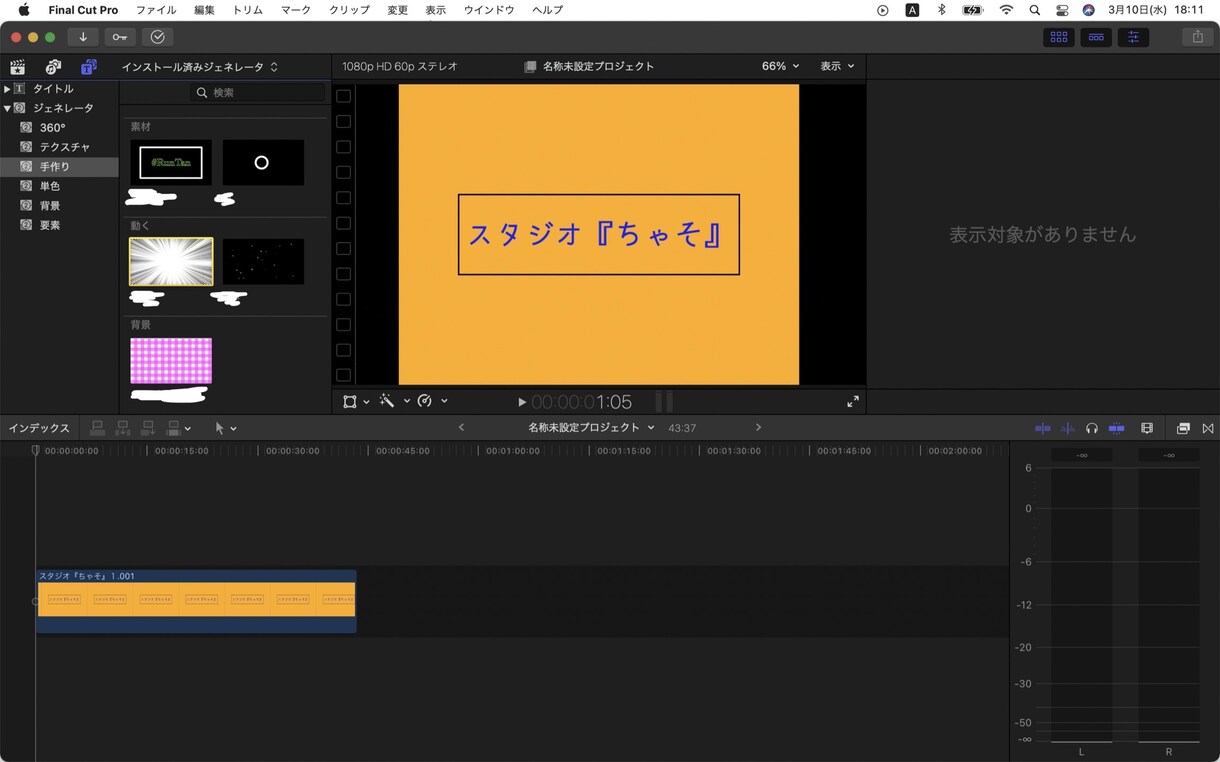
Task: Toggle solo headphones icon
Action: [x=1092, y=428]
